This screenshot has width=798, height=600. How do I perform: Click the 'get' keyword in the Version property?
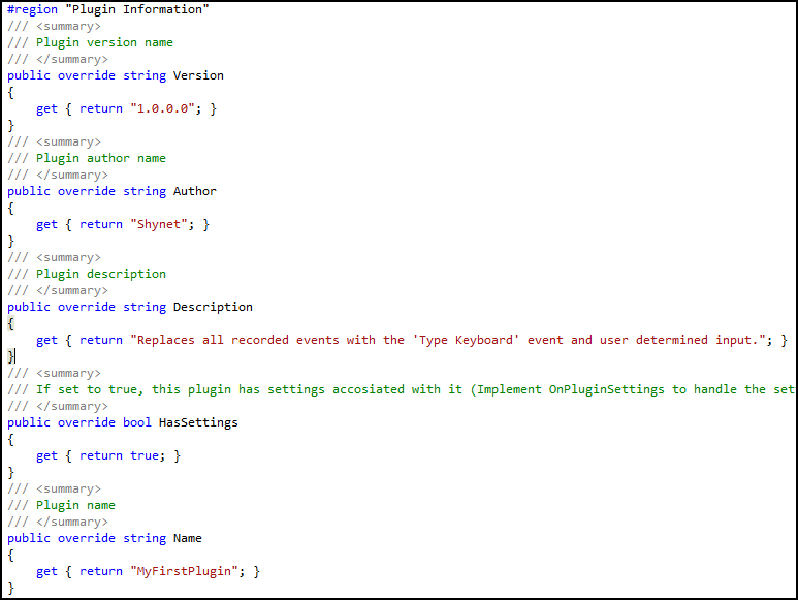pyautogui.click(x=47, y=109)
